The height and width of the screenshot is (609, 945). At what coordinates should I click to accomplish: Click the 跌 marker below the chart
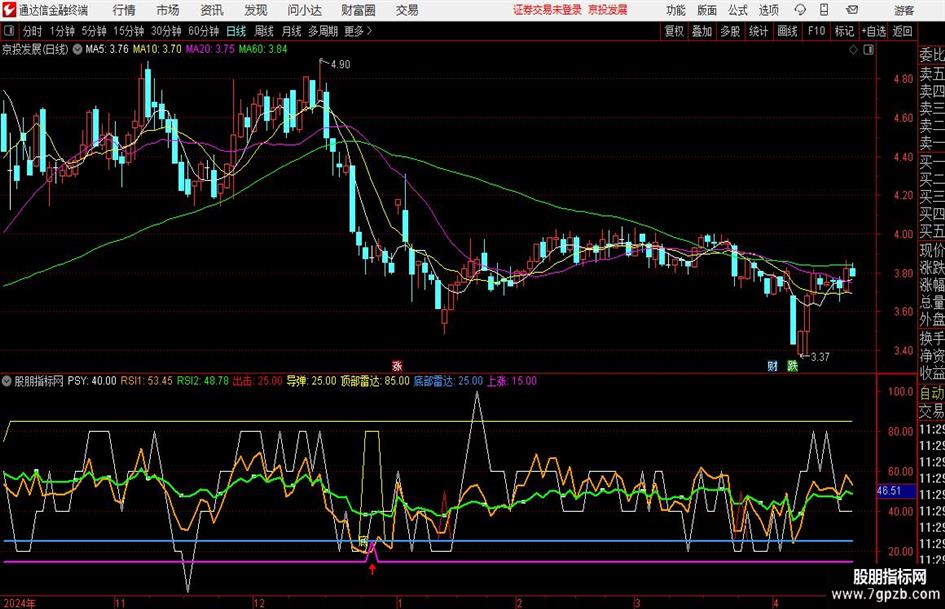click(x=793, y=365)
